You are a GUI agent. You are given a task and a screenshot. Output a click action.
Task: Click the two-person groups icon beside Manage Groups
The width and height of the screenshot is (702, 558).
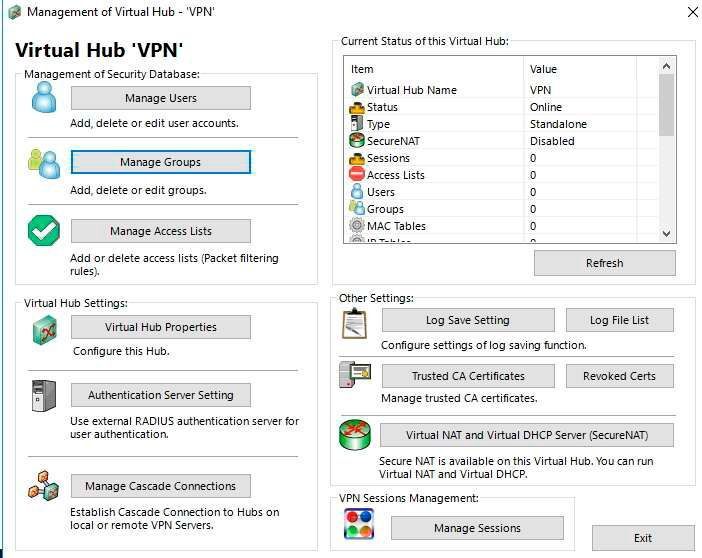point(44,163)
